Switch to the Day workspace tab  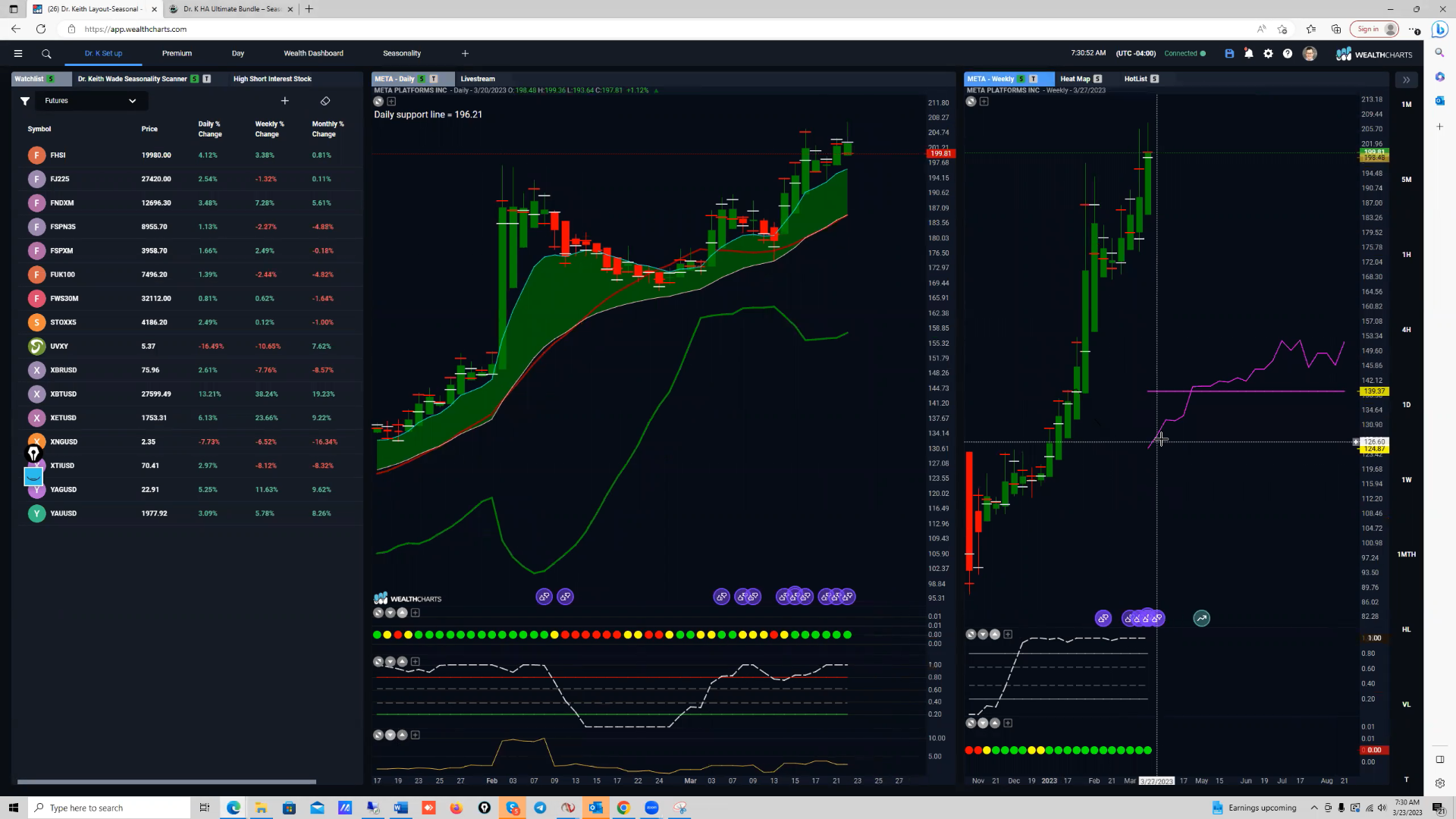pos(238,54)
